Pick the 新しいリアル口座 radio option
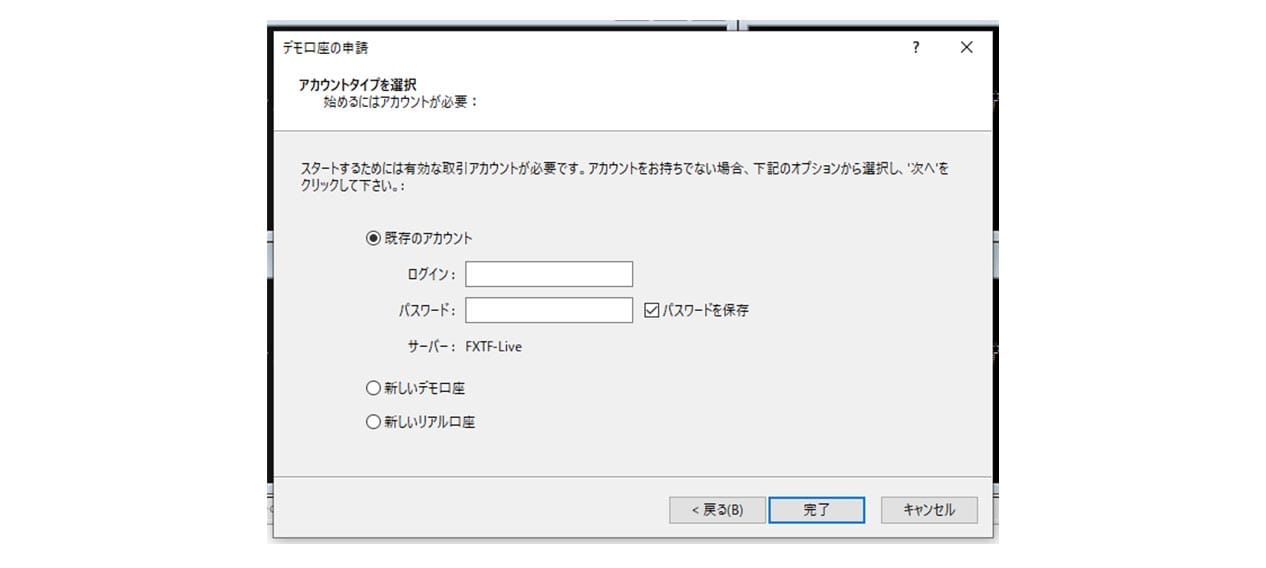1266x568 pixels. 374,422
